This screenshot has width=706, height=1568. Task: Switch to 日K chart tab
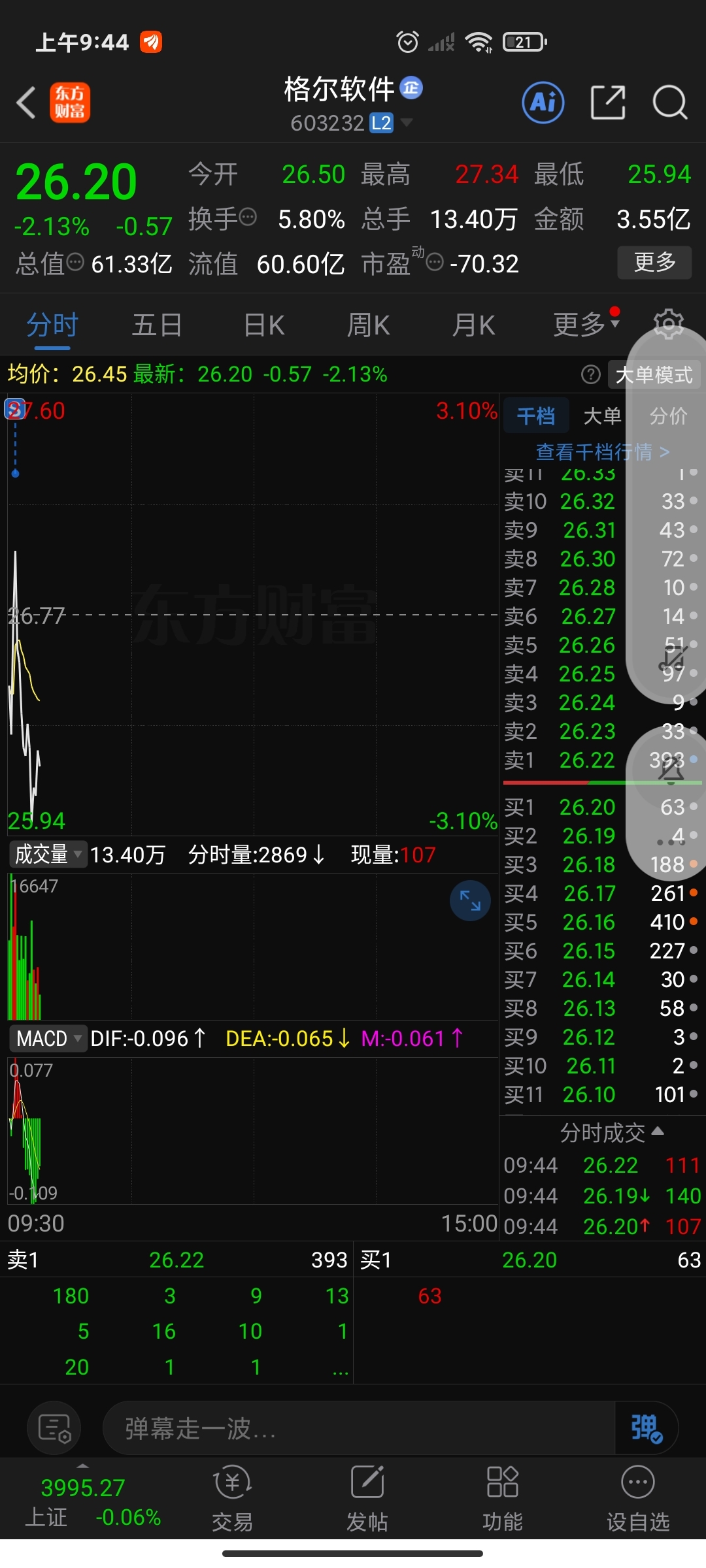(263, 325)
